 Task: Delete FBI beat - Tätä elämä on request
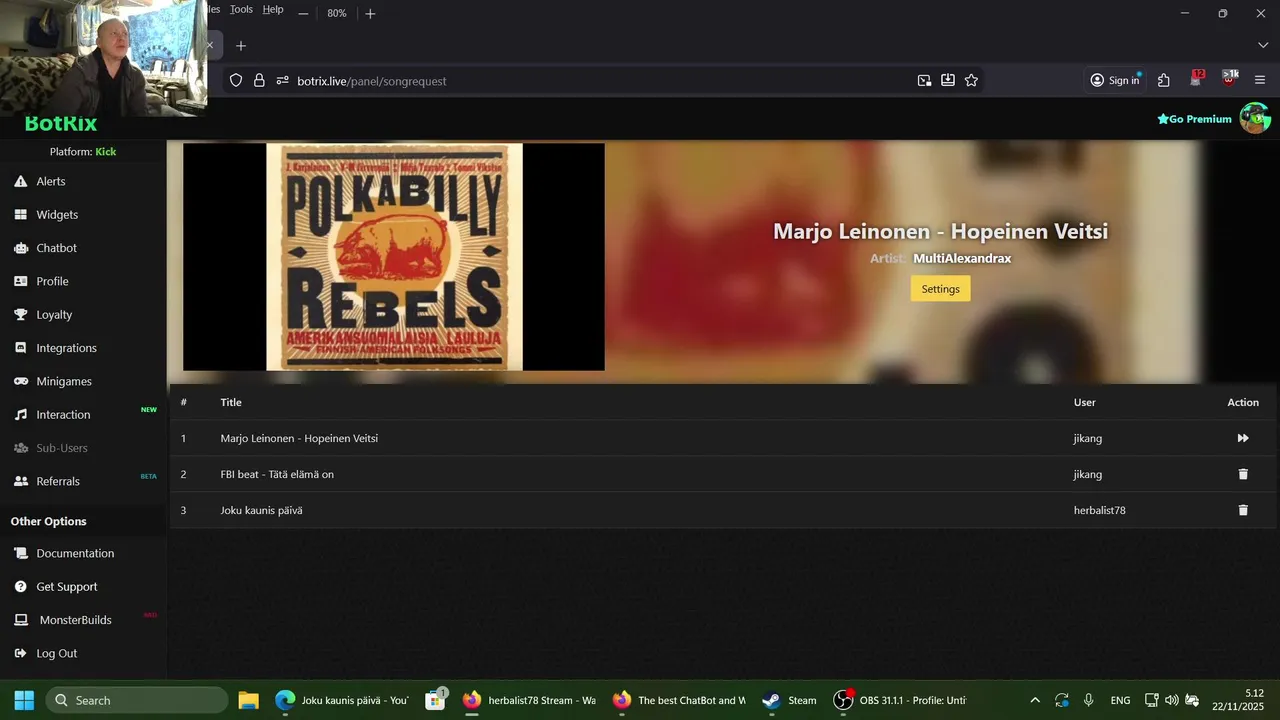tap(1243, 474)
